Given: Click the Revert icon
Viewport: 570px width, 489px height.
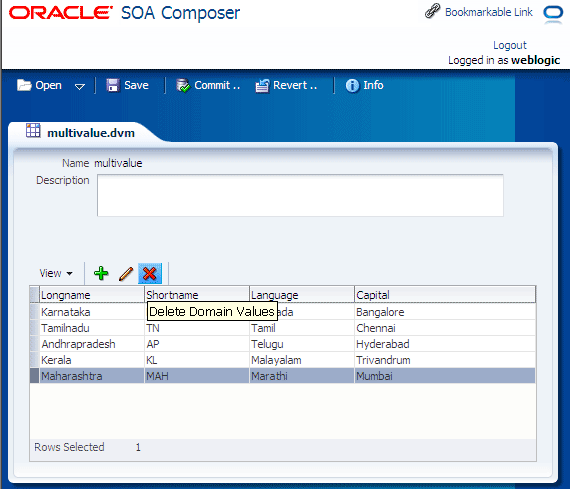Looking at the screenshot, I should [262, 86].
